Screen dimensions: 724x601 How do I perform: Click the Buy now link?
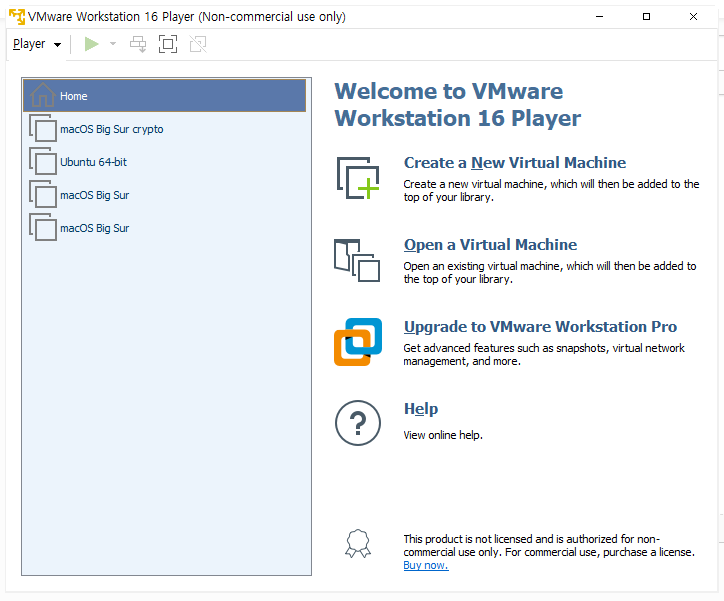pyautogui.click(x=426, y=565)
